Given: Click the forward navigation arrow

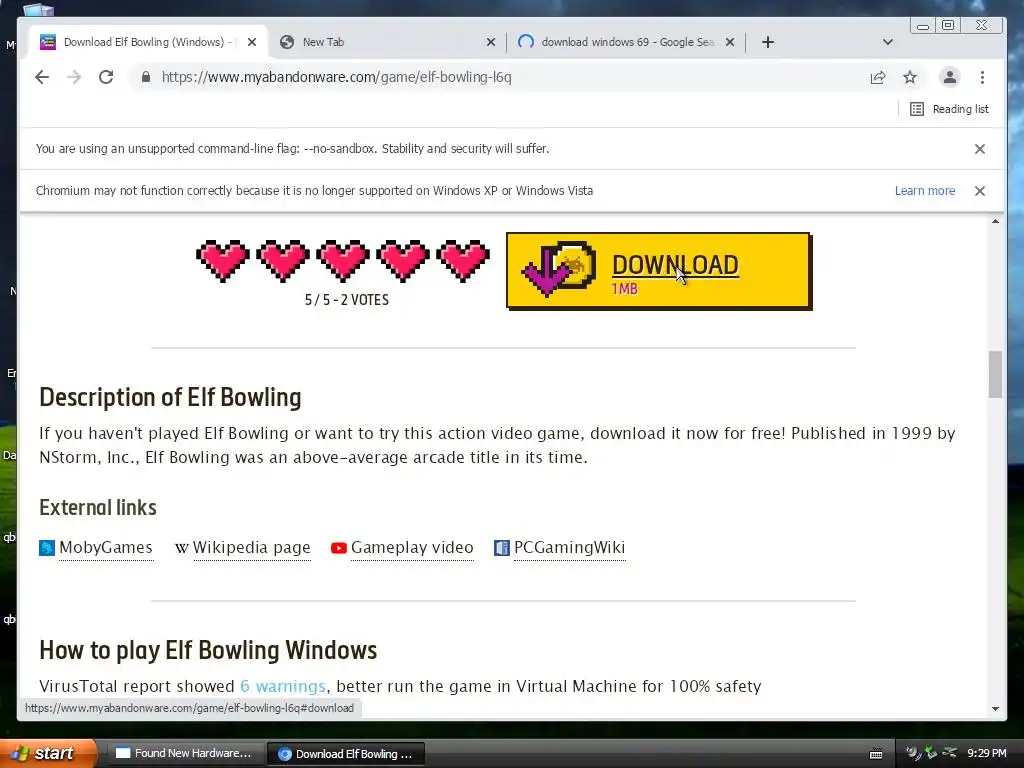Looking at the screenshot, I should pos(74,77).
